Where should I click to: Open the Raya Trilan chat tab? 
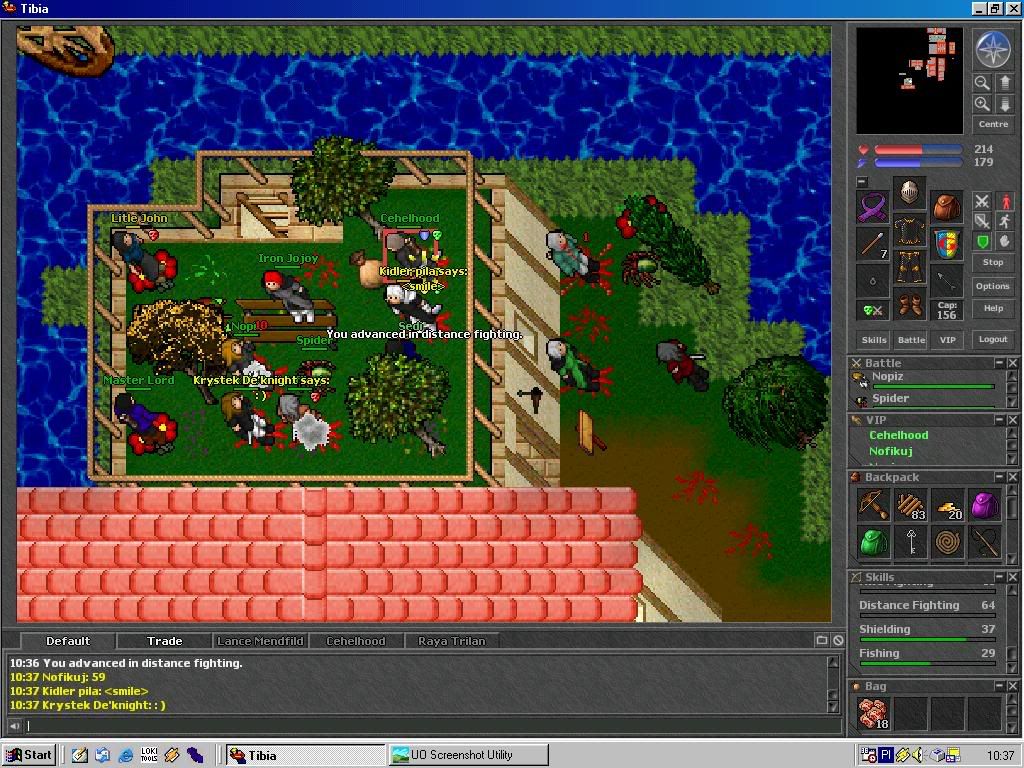[452, 641]
